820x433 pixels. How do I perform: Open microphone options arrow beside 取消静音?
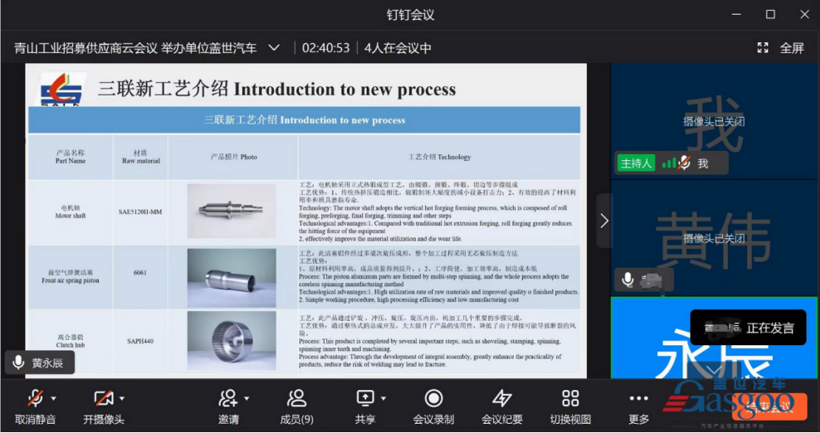[53, 398]
